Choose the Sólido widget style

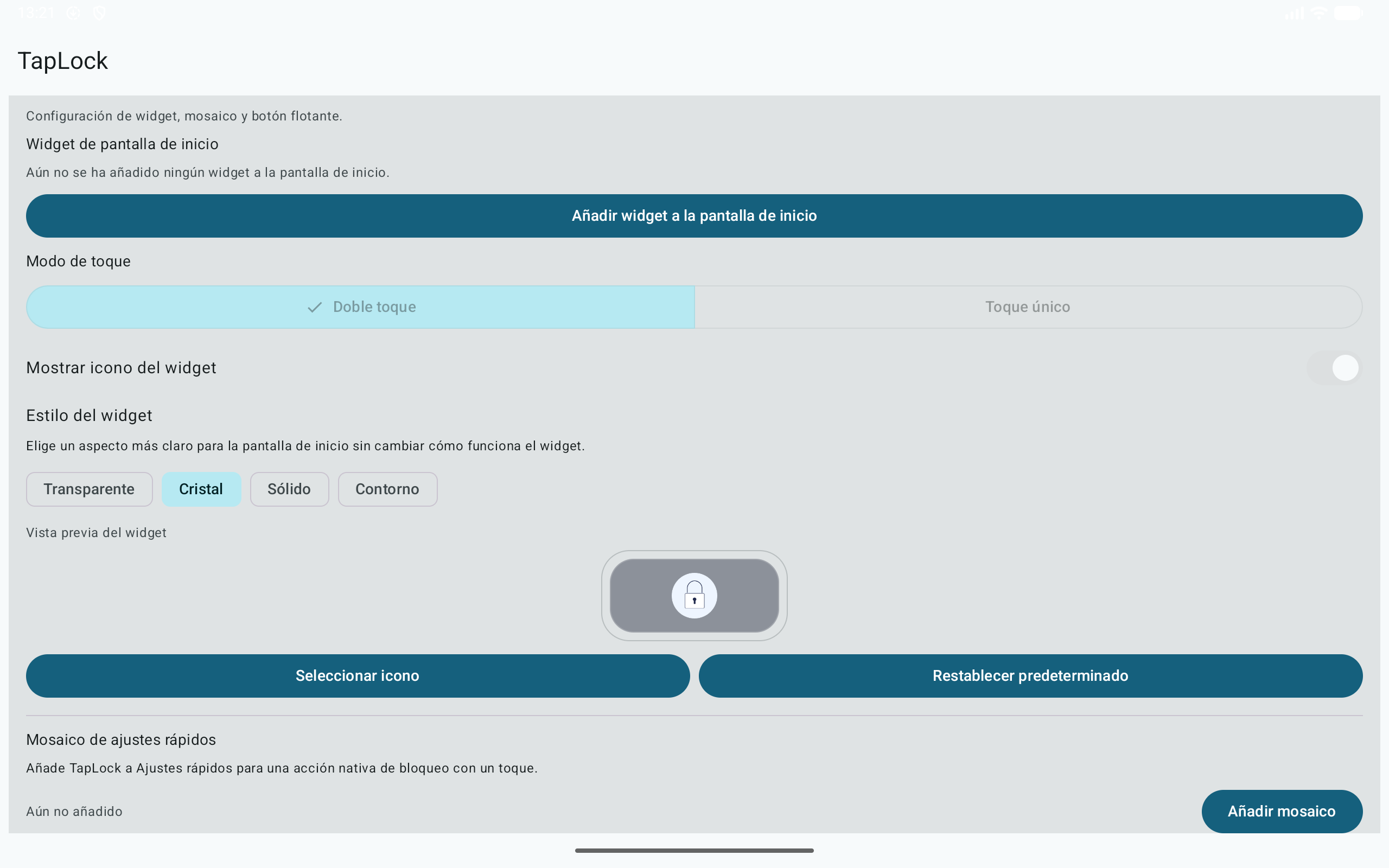[289, 489]
